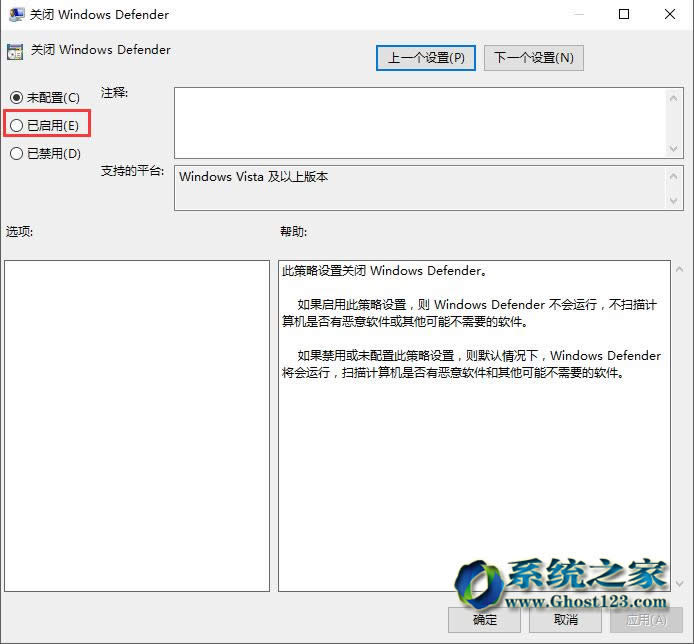Select the 未配置 (Not Configured) radio option
This screenshot has width=694, height=644.
[16, 97]
